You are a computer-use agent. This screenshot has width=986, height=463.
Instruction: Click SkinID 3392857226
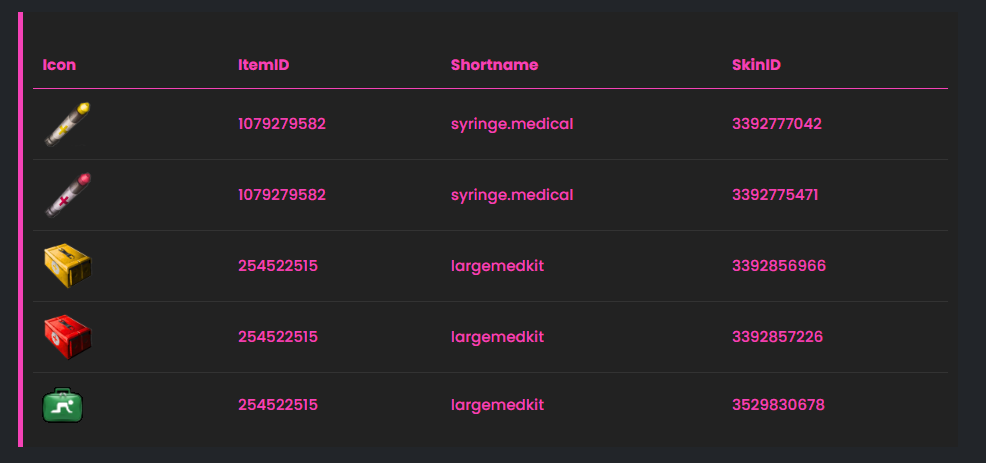(778, 337)
